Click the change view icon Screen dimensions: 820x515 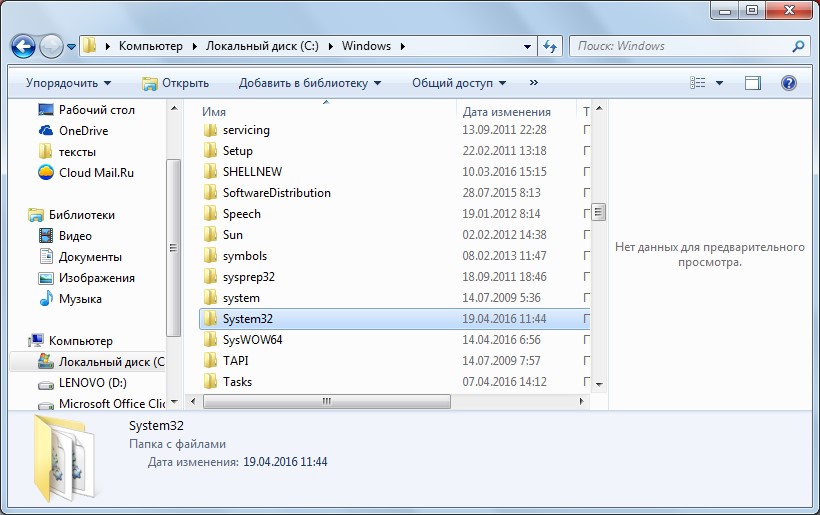pyautogui.click(x=698, y=83)
